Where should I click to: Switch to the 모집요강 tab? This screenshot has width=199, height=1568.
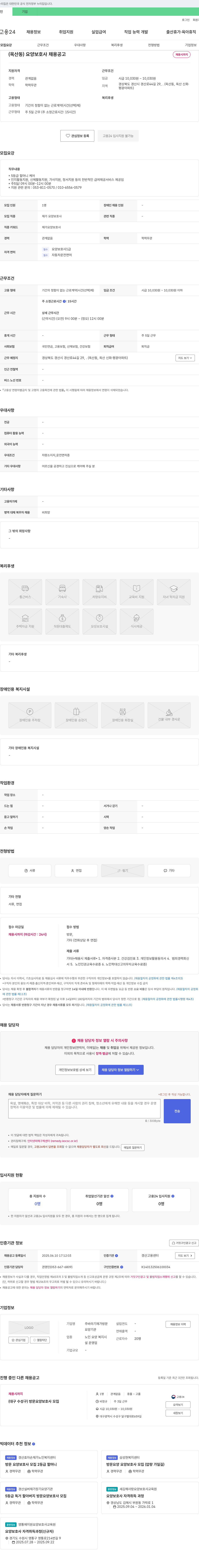(6, 45)
